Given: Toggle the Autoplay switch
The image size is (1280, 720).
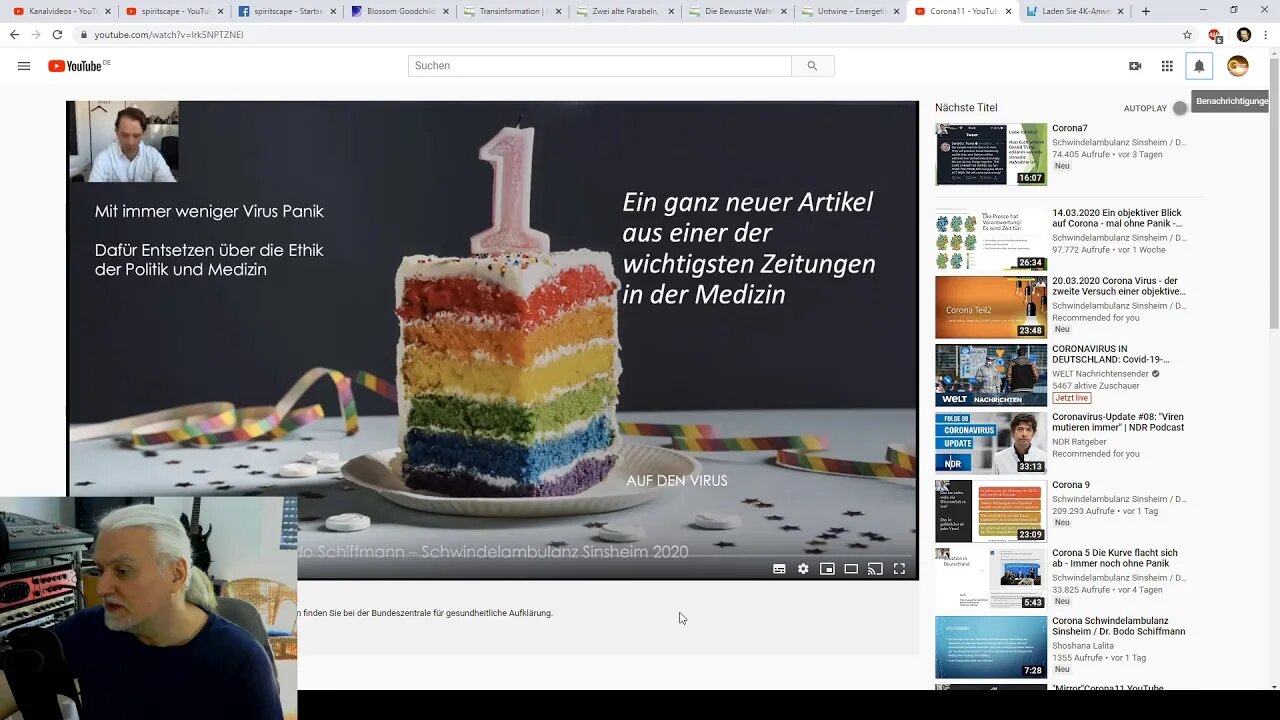Looking at the screenshot, I should pyautogui.click(x=1181, y=108).
